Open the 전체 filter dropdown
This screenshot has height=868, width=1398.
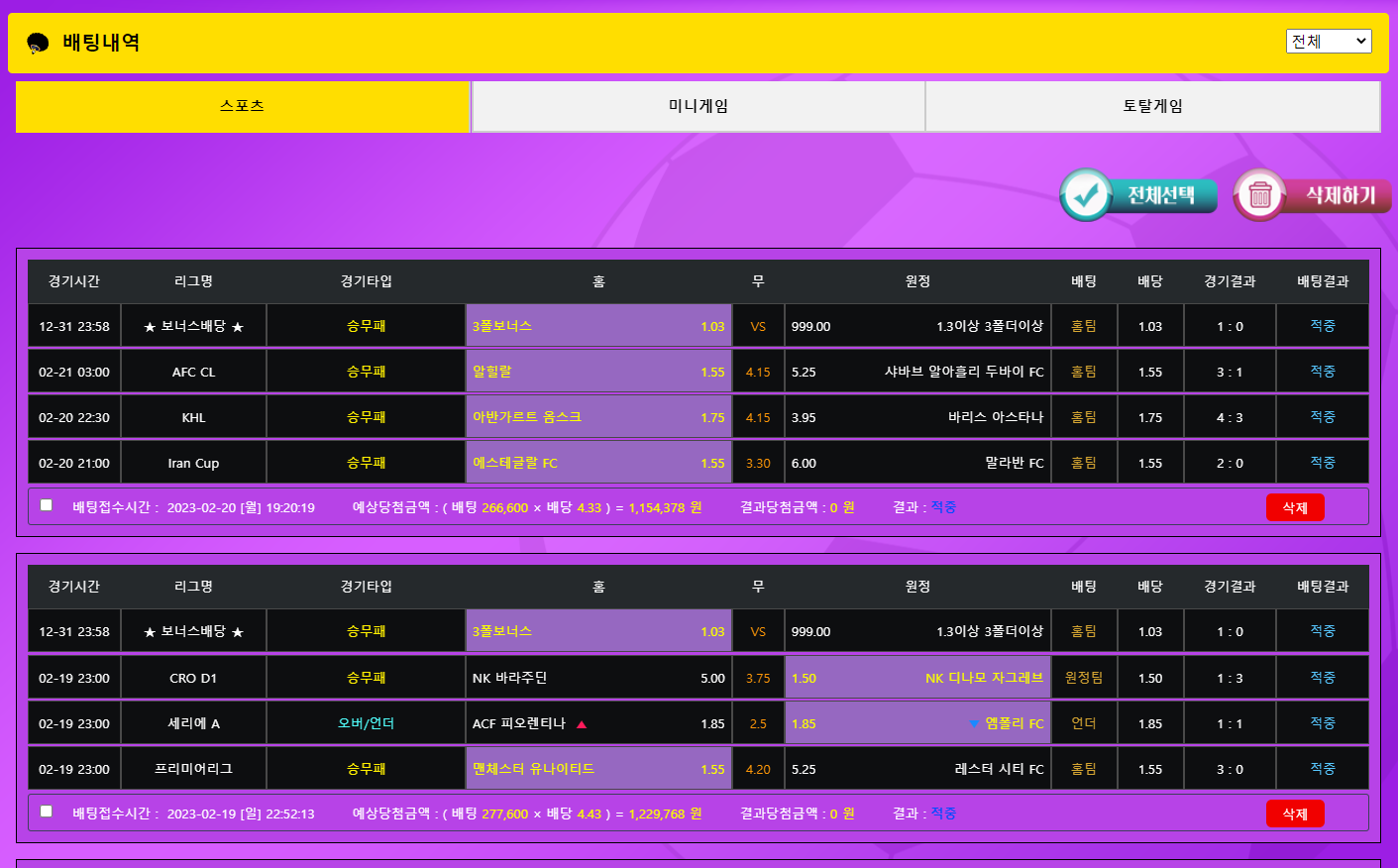[x=1328, y=41]
